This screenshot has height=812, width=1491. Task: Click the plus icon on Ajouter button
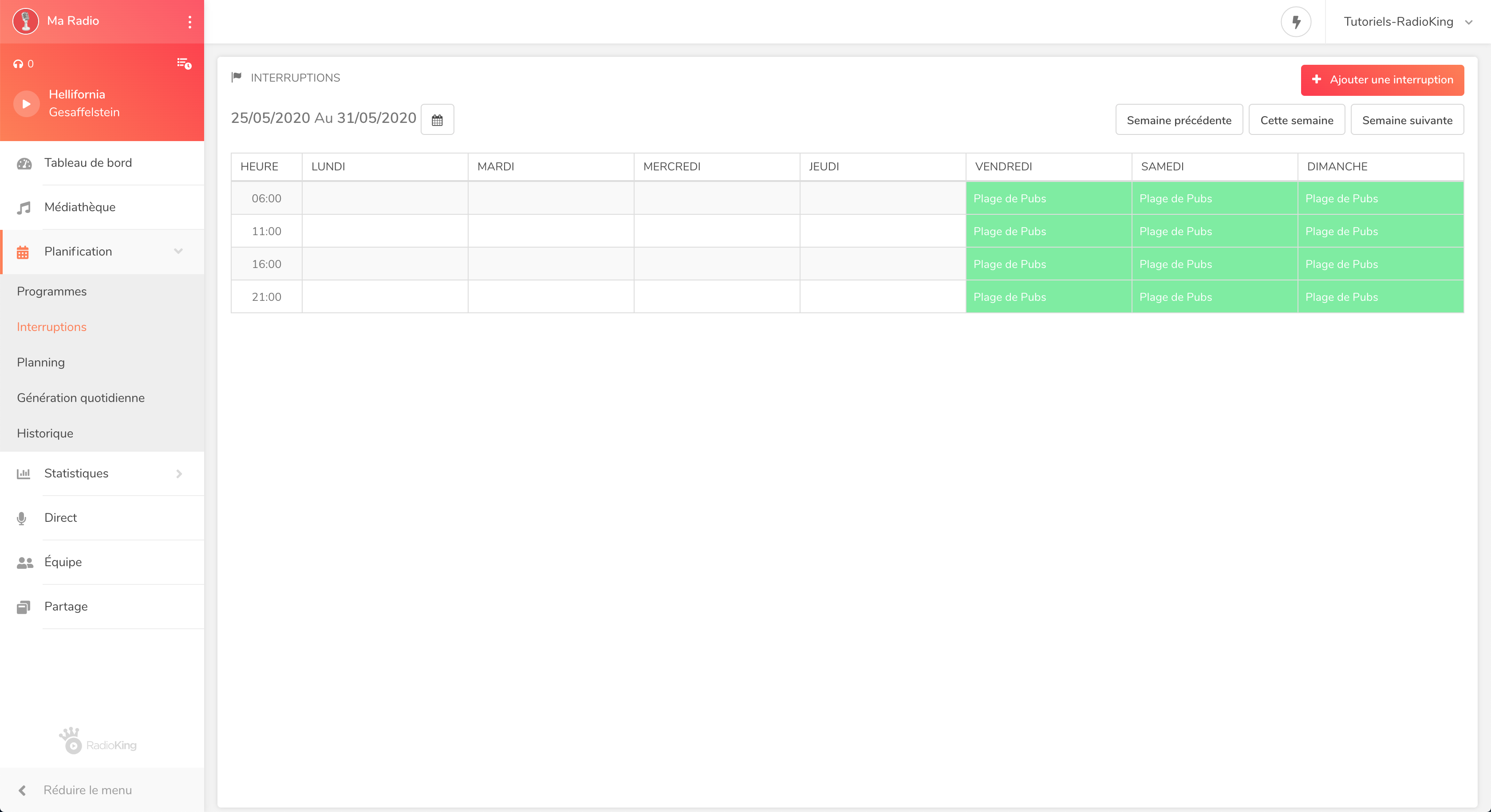(1317, 79)
